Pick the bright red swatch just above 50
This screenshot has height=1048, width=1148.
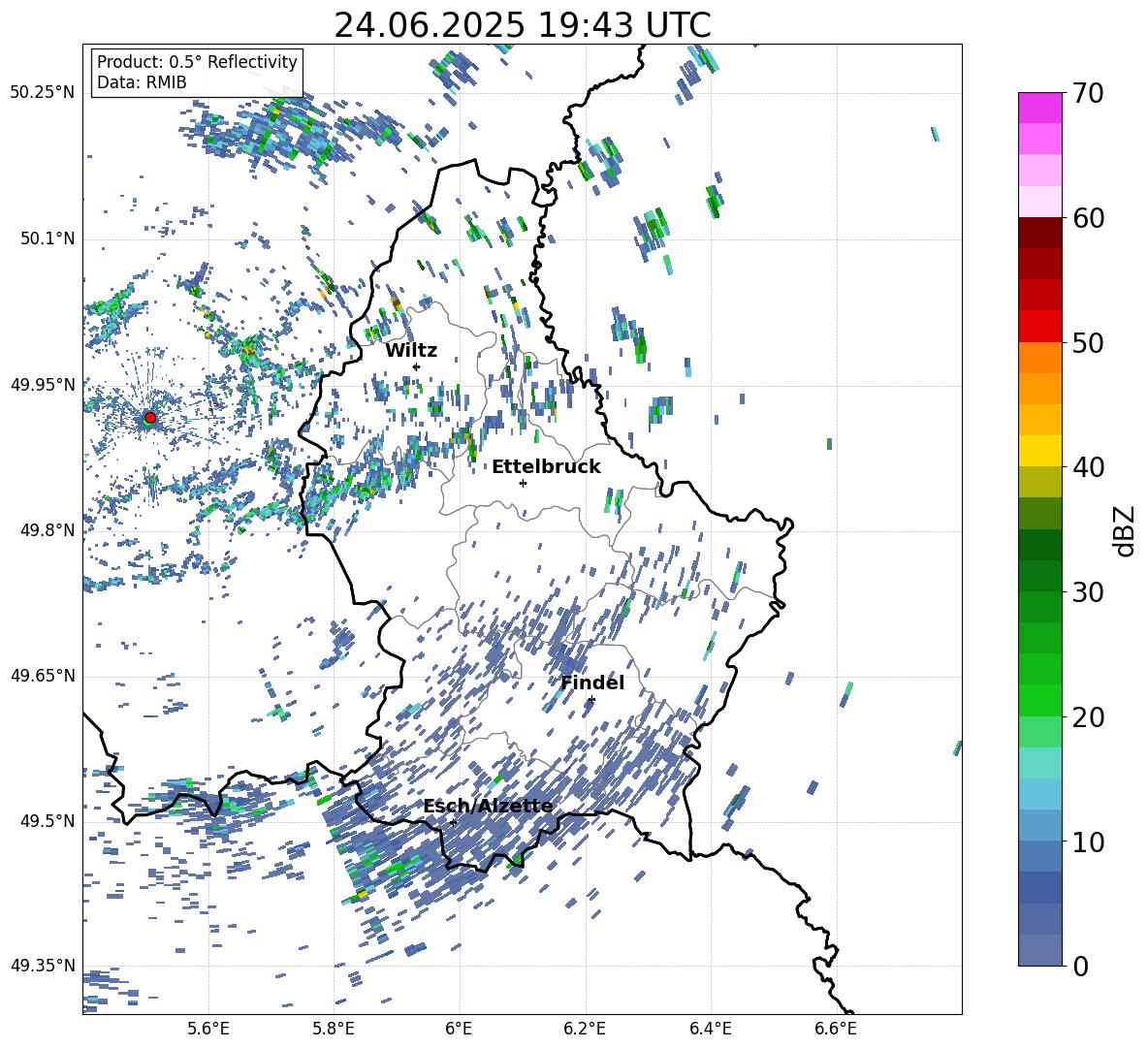[1040, 327]
